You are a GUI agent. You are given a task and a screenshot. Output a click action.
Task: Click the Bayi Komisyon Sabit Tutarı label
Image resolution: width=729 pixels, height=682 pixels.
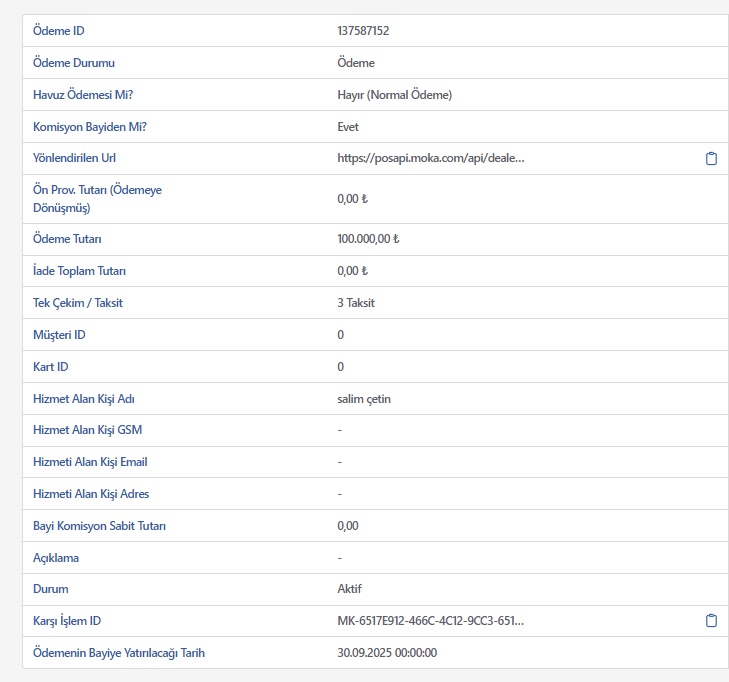click(x=99, y=525)
